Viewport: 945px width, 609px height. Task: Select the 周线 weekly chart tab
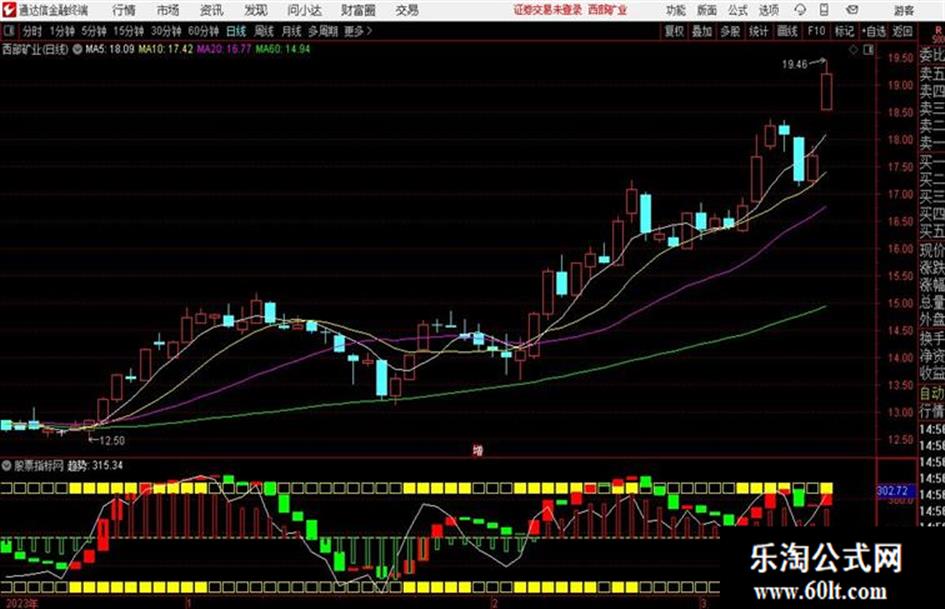(264, 31)
